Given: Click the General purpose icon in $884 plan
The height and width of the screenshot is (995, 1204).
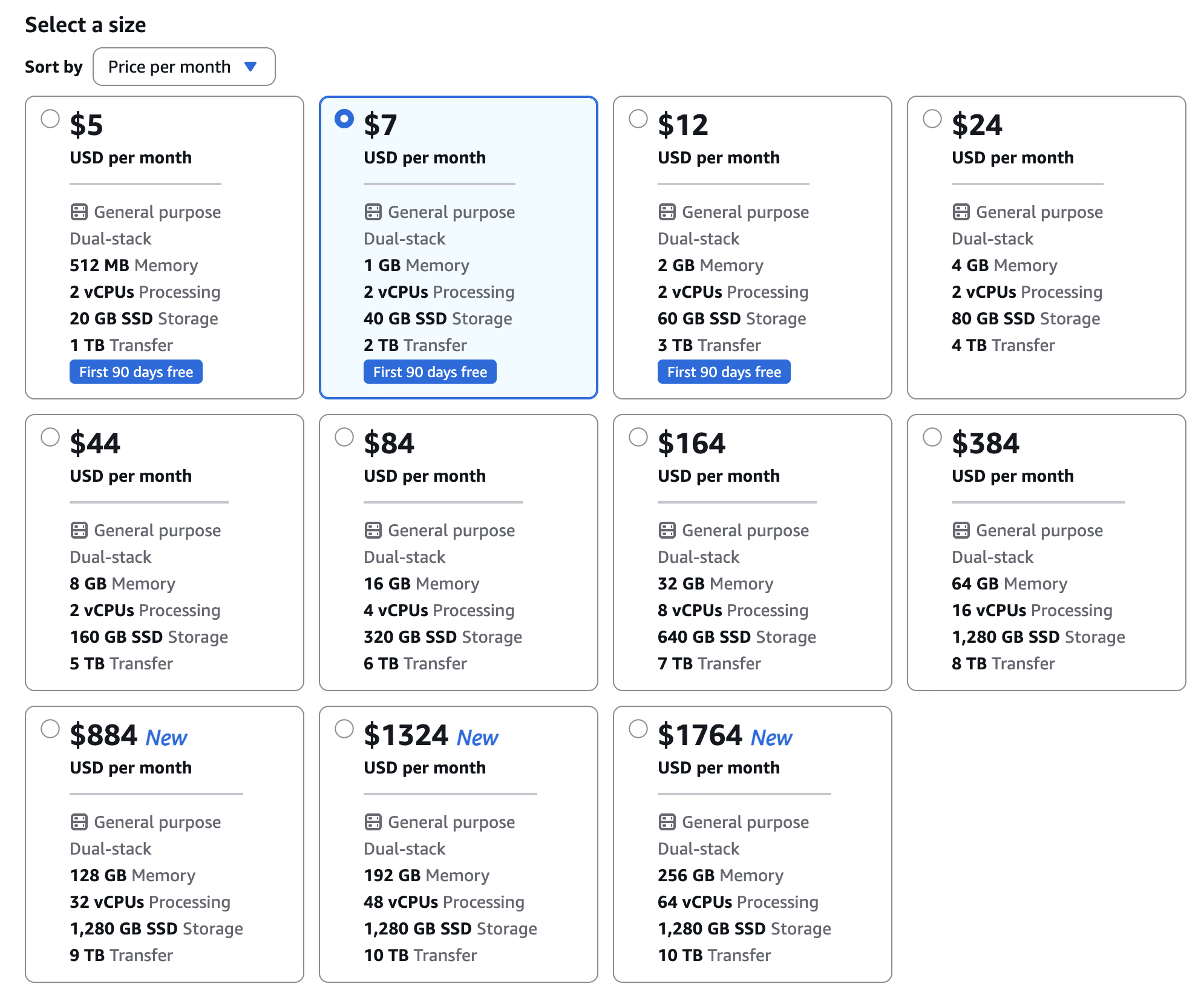Looking at the screenshot, I should click(x=79, y=822).
